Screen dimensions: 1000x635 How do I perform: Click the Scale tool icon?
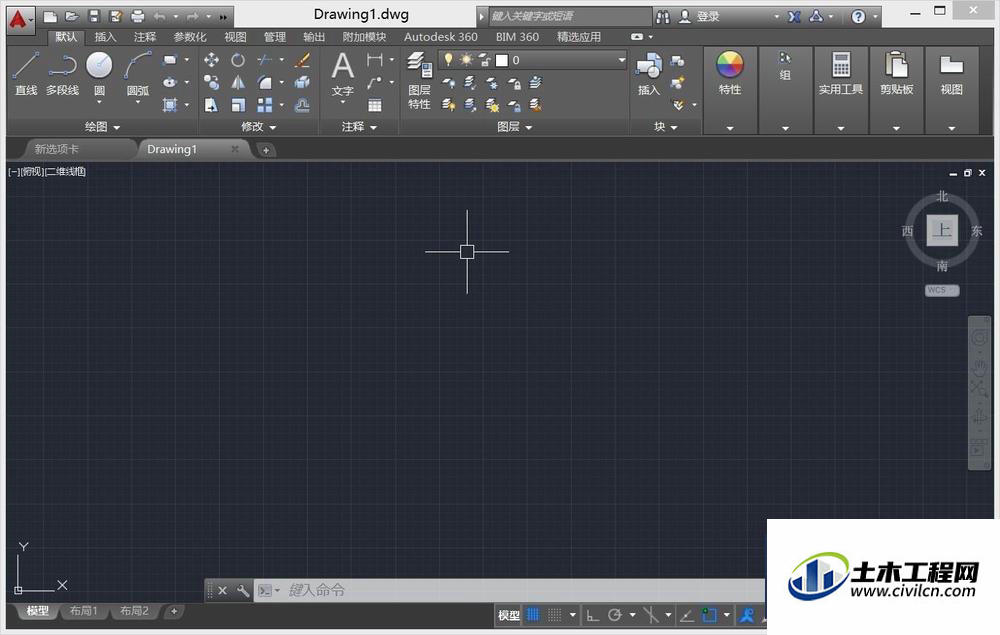pos(238,105)
